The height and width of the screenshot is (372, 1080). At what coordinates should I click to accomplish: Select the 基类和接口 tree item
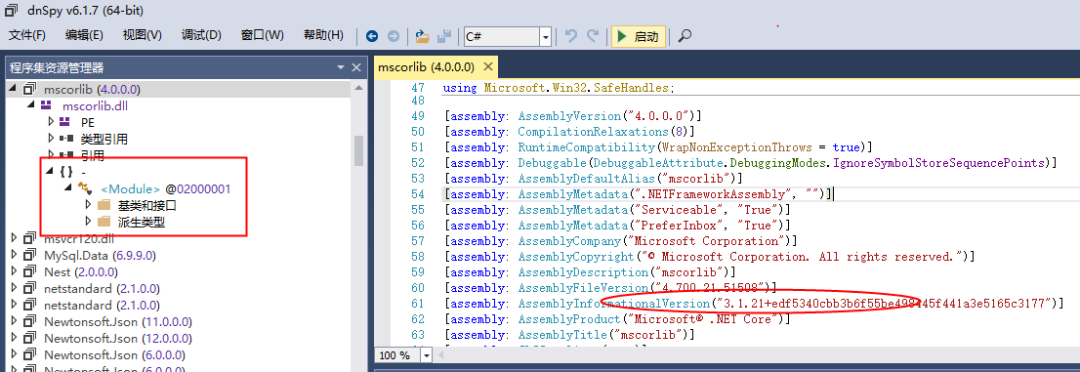(147, 205)
